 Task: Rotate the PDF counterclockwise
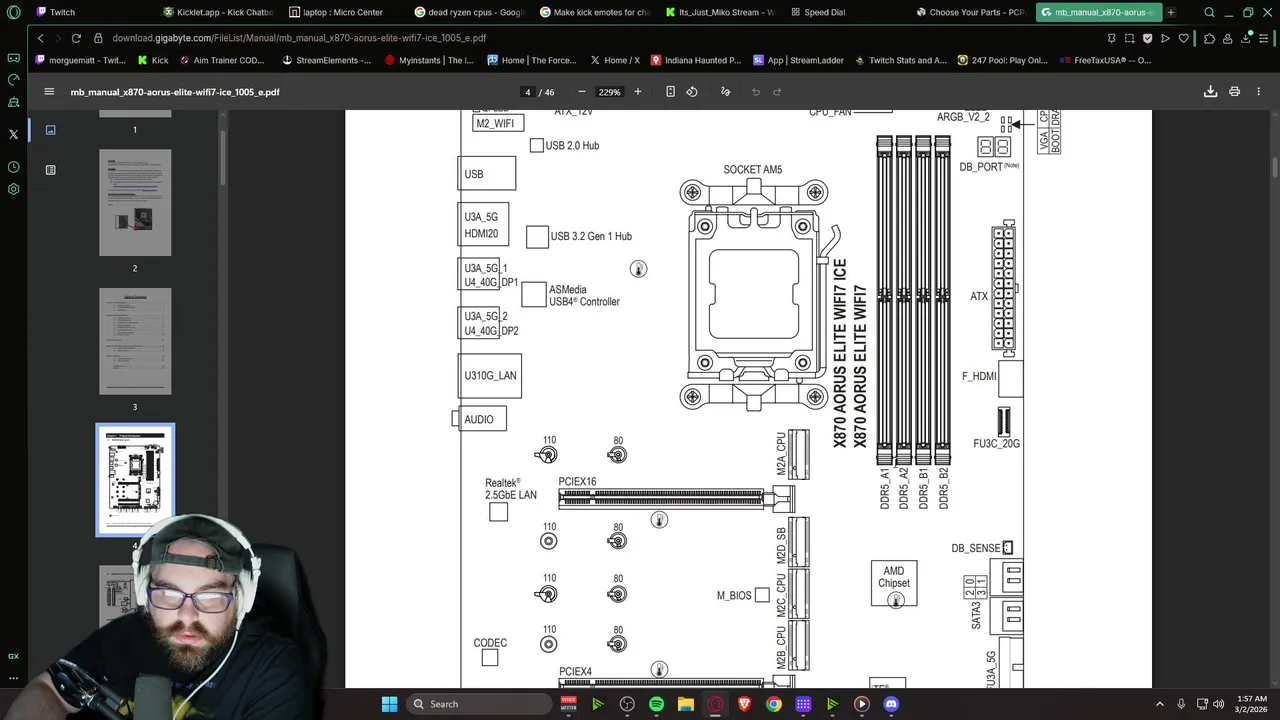(x=691, y=92)
